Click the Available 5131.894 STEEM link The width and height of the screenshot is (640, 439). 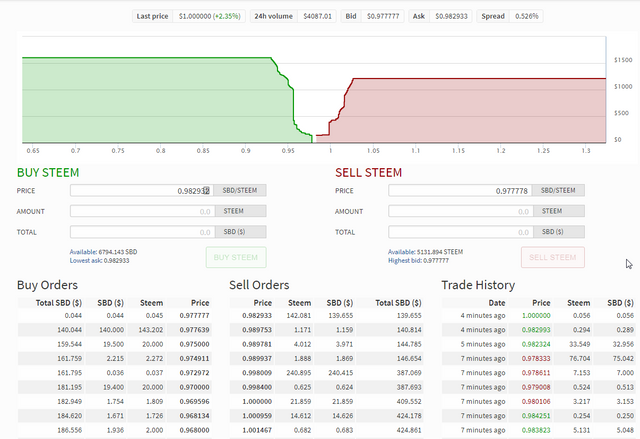(425, 252)
